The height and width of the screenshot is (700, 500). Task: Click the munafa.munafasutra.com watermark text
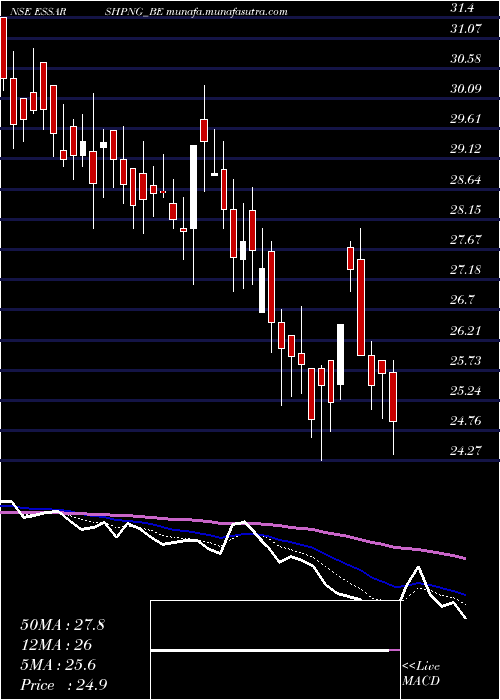click(227, 12)
